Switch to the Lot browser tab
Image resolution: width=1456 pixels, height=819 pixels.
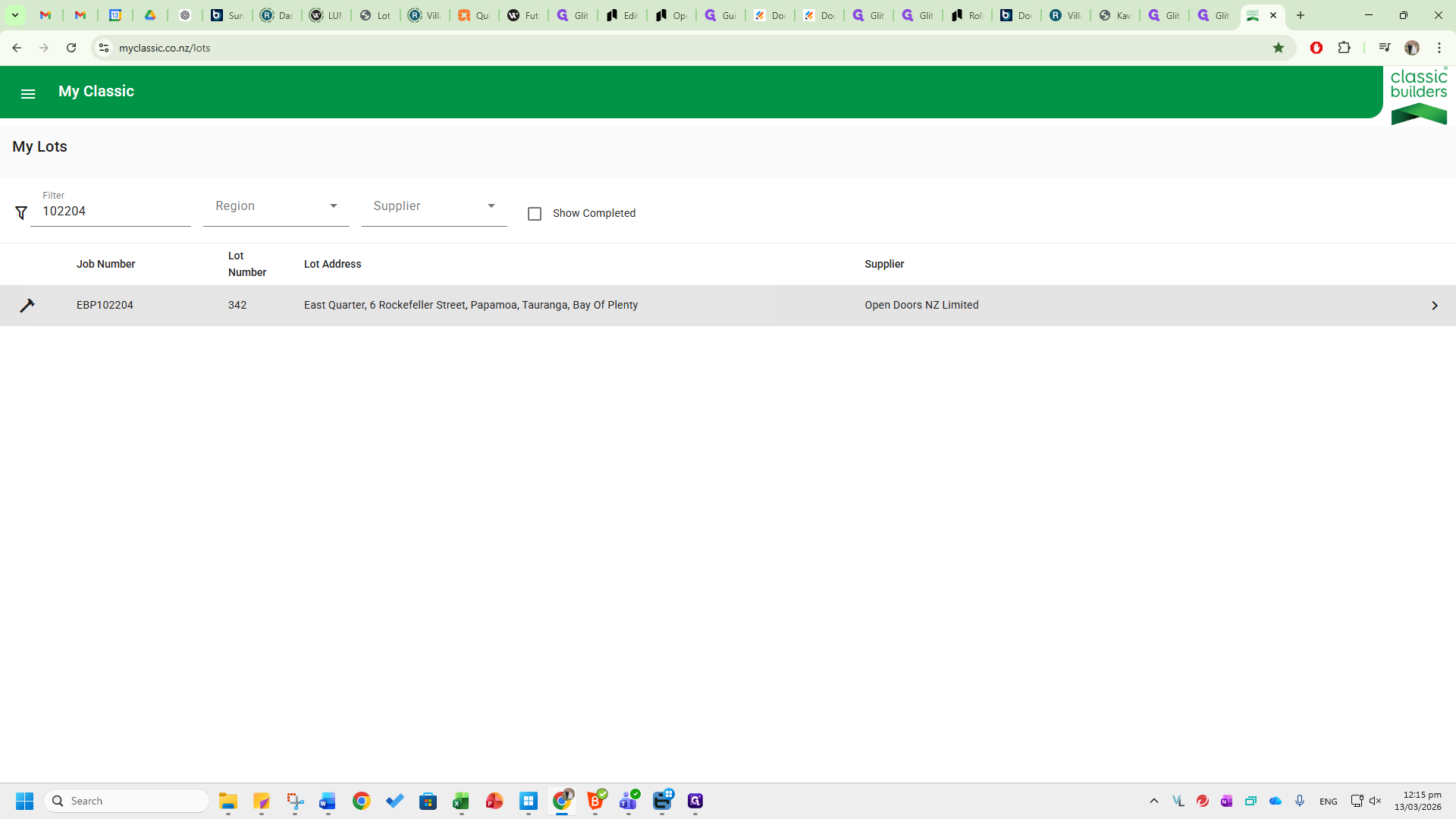click(375, 15)
